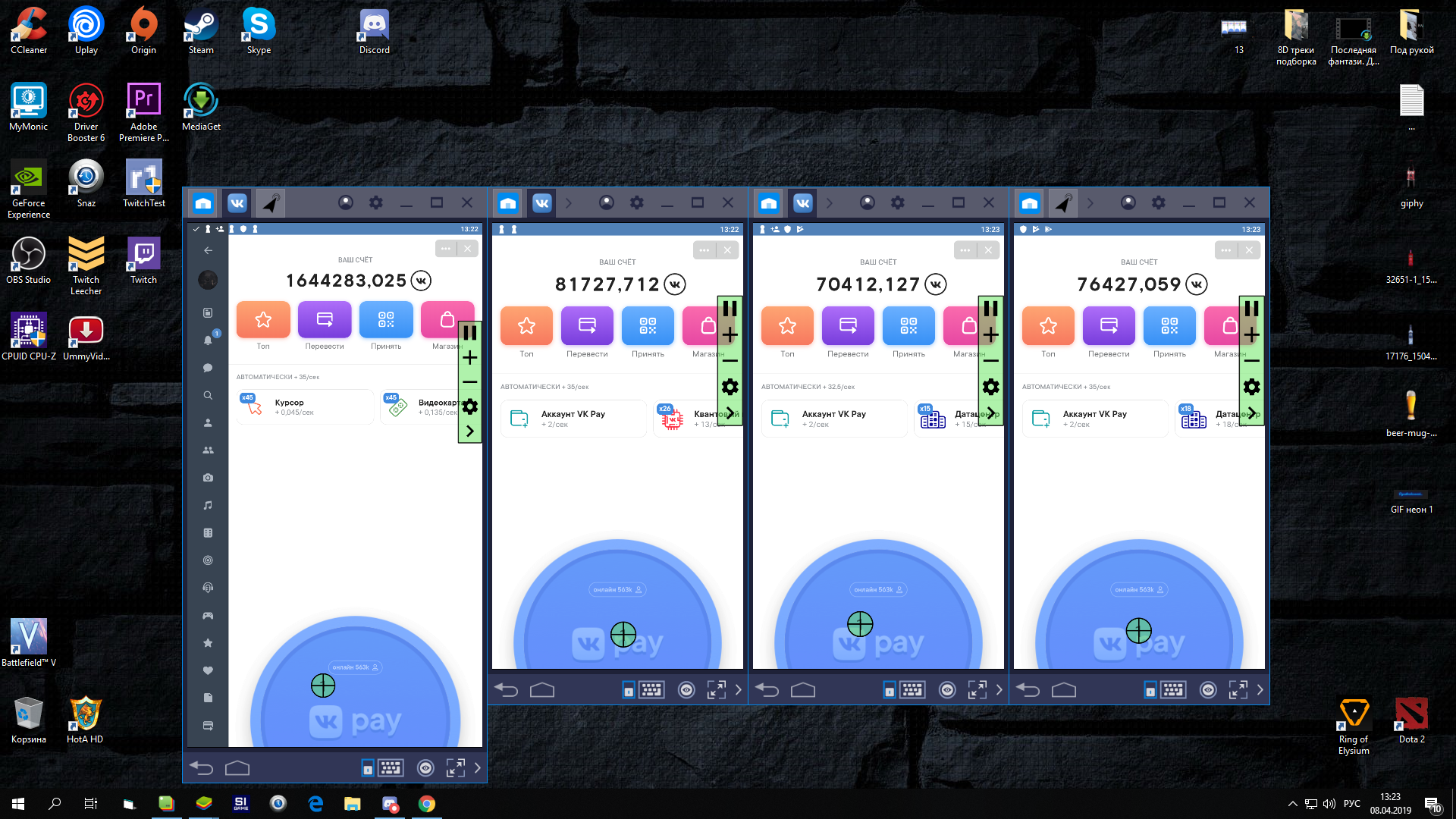This screenshot has width=1456, height=819.
Task: Toggle the eye icon in the 70412,127 window's bottom bar
Action: [x=947, y=690]
